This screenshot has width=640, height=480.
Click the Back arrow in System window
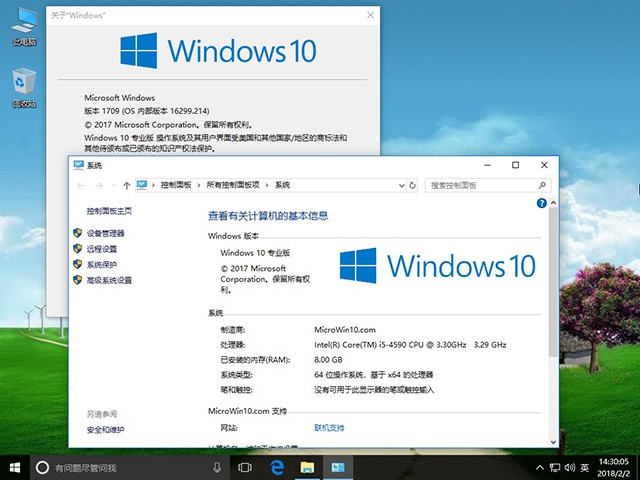click(x=81, y=186)
